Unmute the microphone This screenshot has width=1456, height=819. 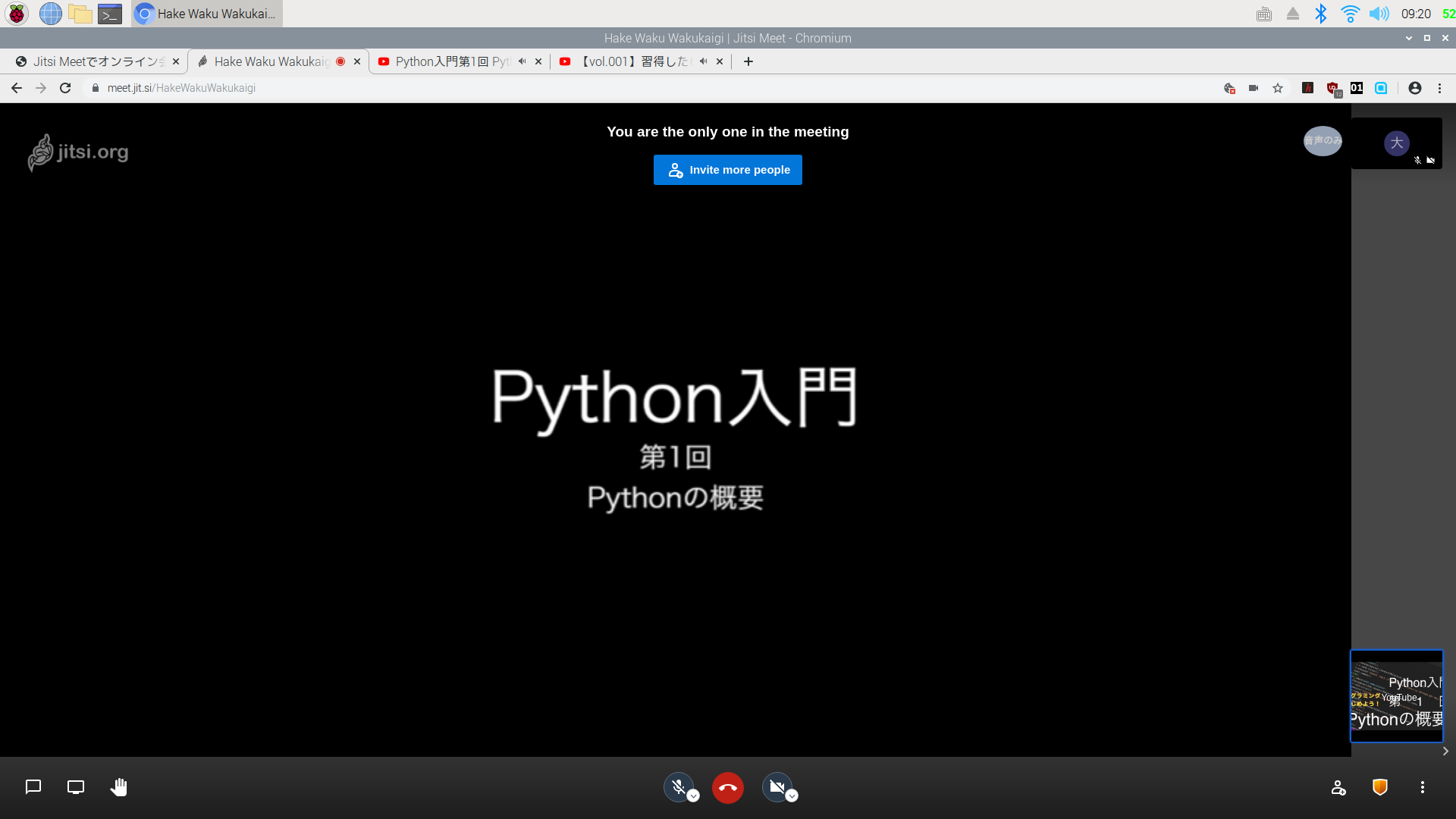(678, 787)
